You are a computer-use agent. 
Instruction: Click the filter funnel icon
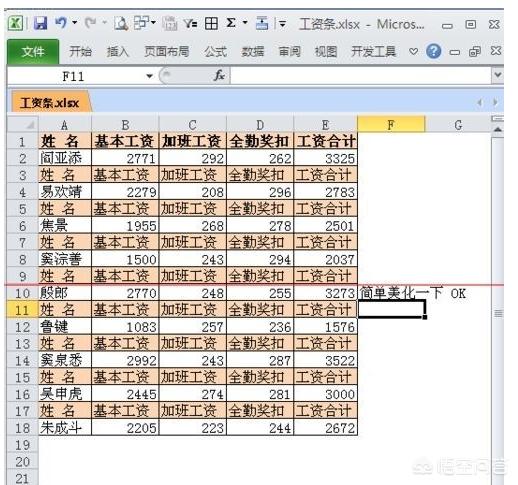[x=190, y=24]
